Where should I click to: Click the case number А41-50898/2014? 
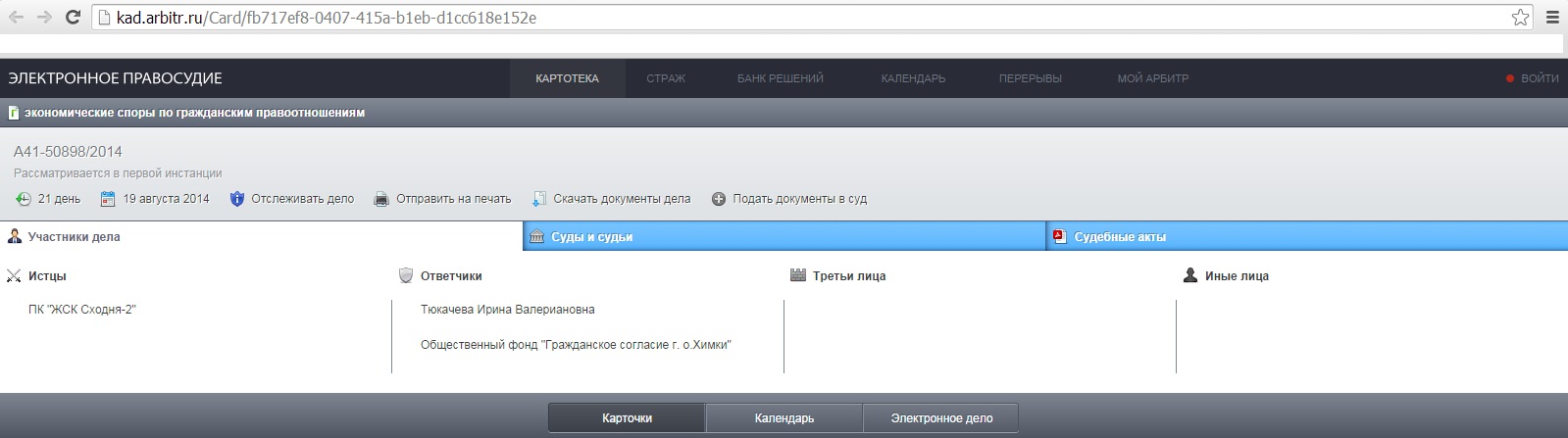(68, 152)
